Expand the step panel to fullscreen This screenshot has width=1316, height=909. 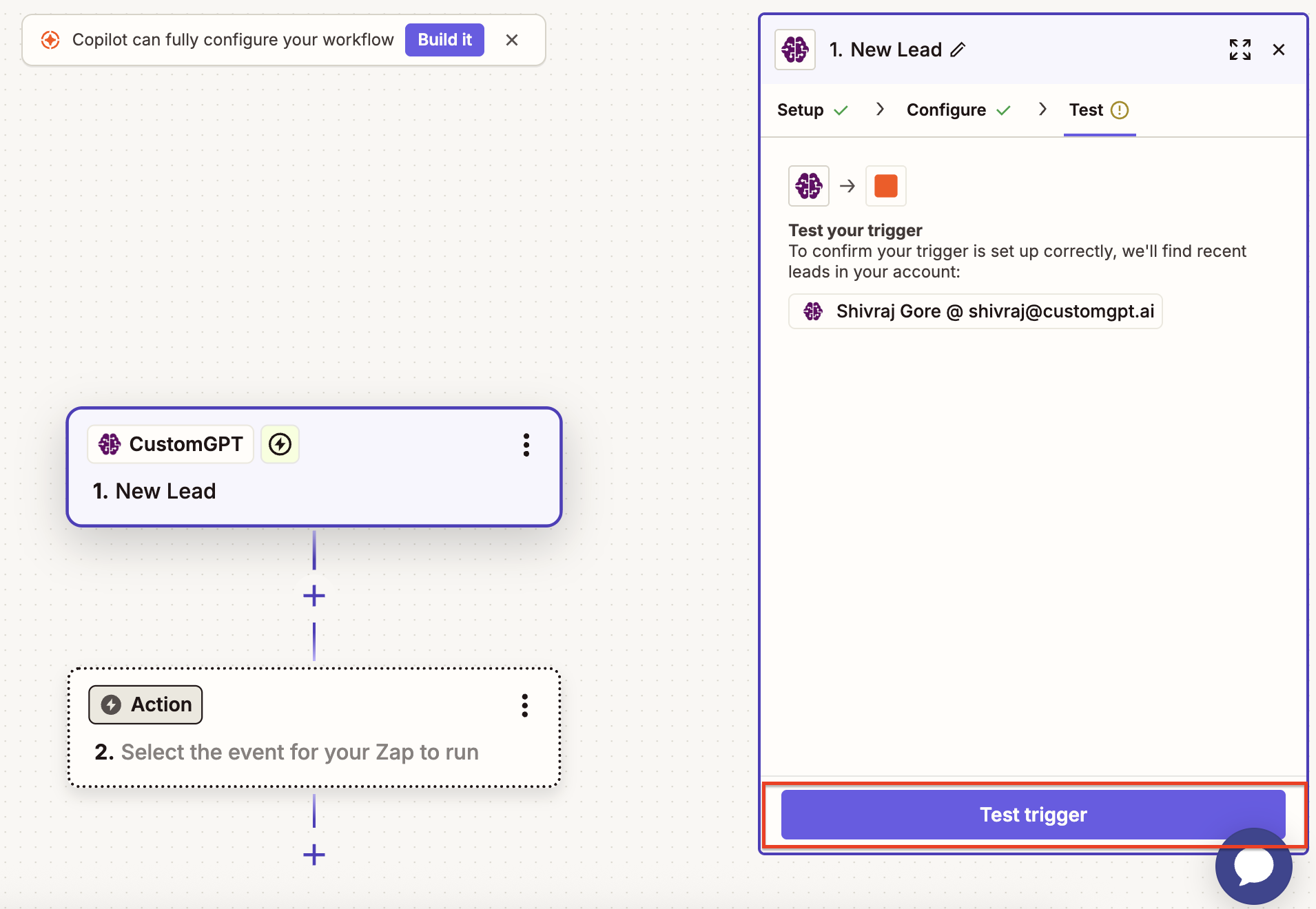[1240, 50]
